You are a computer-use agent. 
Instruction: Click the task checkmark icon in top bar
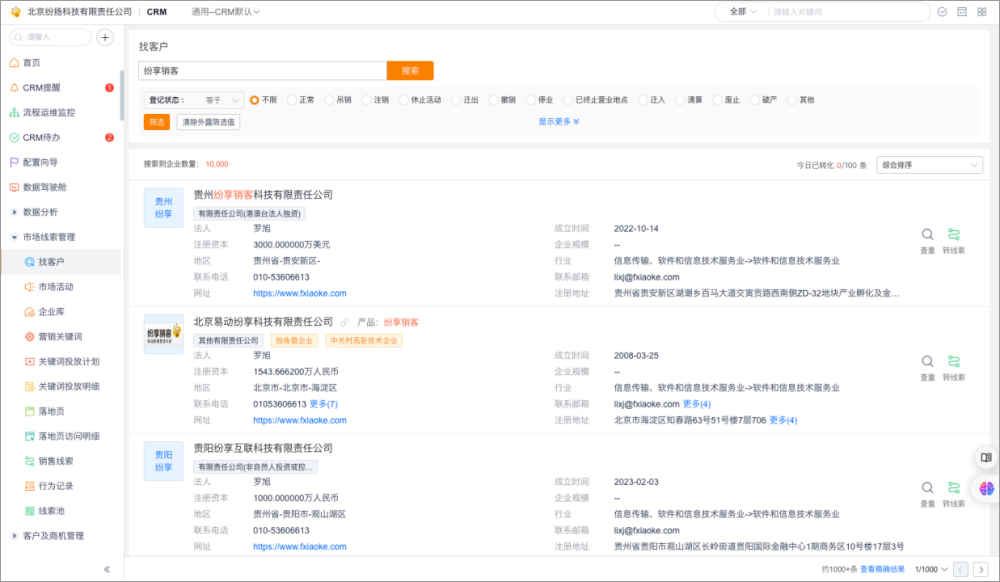(x=942, y=12)
